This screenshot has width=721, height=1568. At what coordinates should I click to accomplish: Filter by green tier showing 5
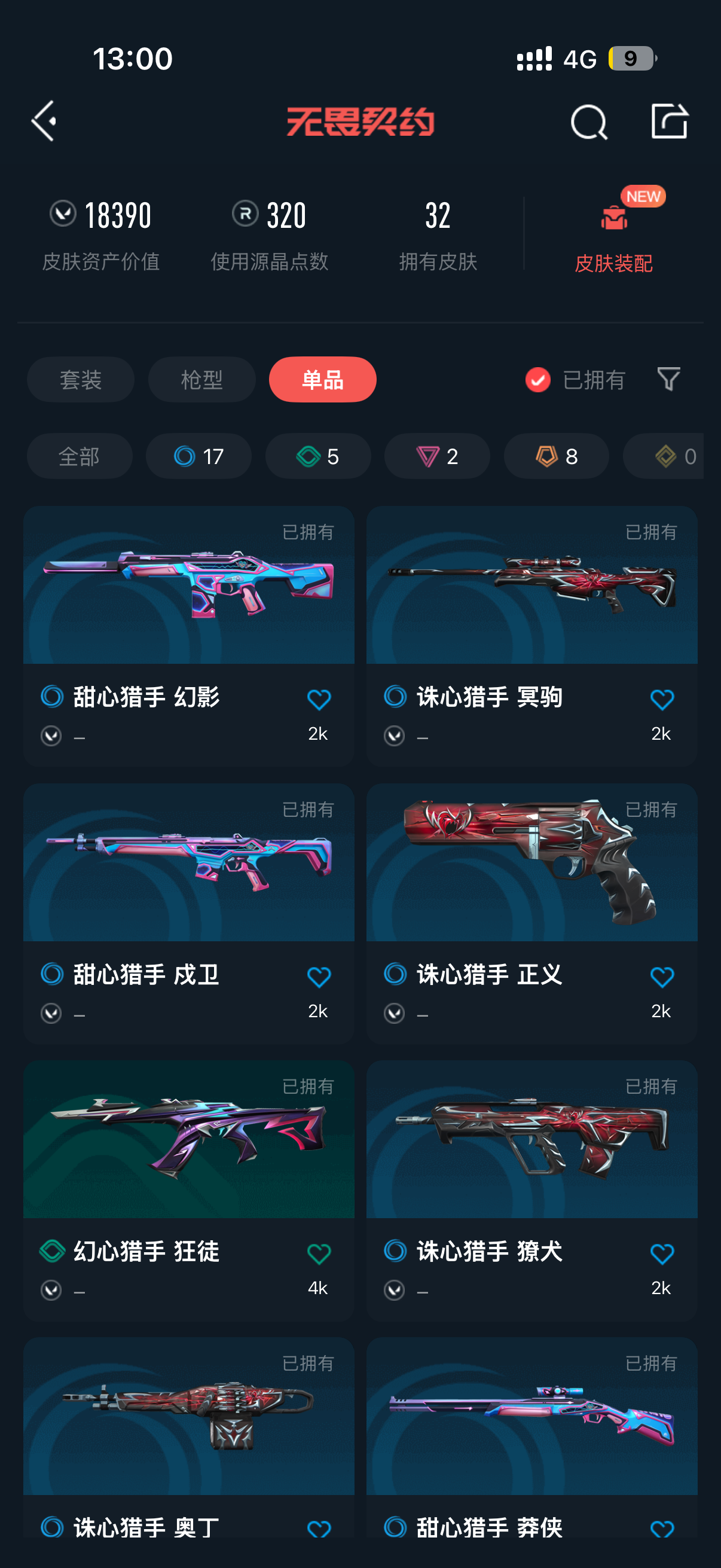[317, 456]
